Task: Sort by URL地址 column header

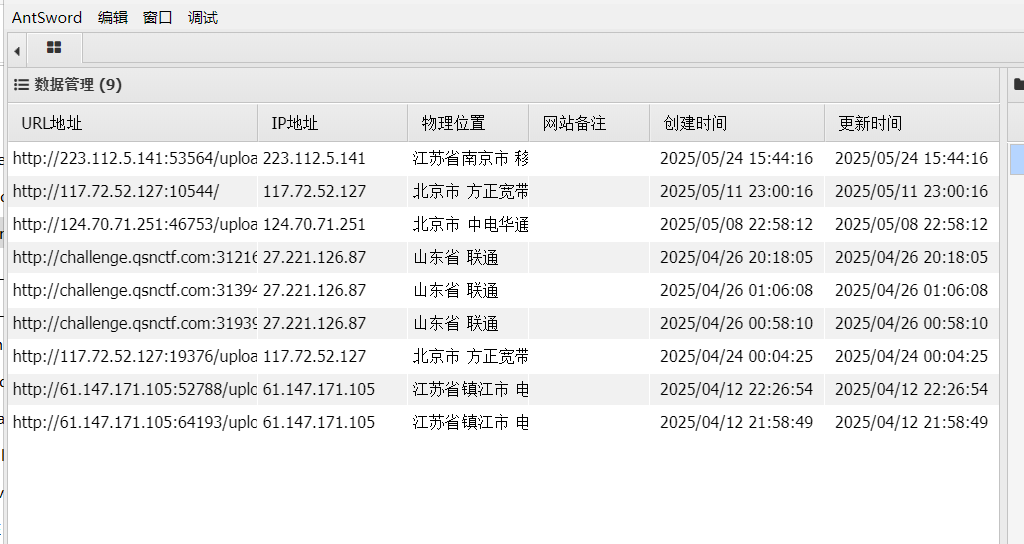Action: (52, 123)
